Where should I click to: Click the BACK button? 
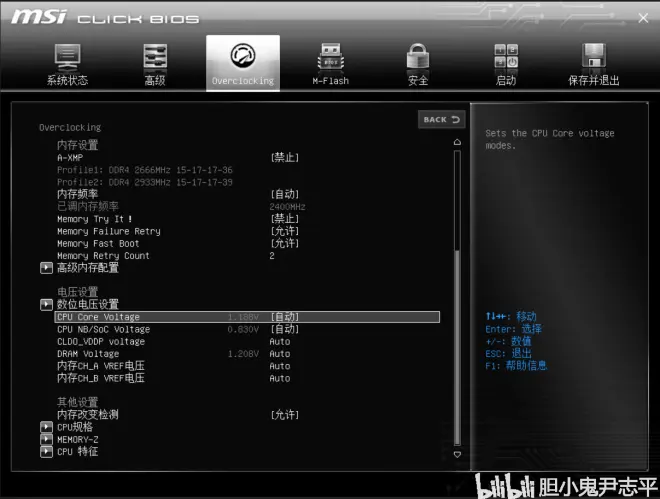tap(442, 119)
